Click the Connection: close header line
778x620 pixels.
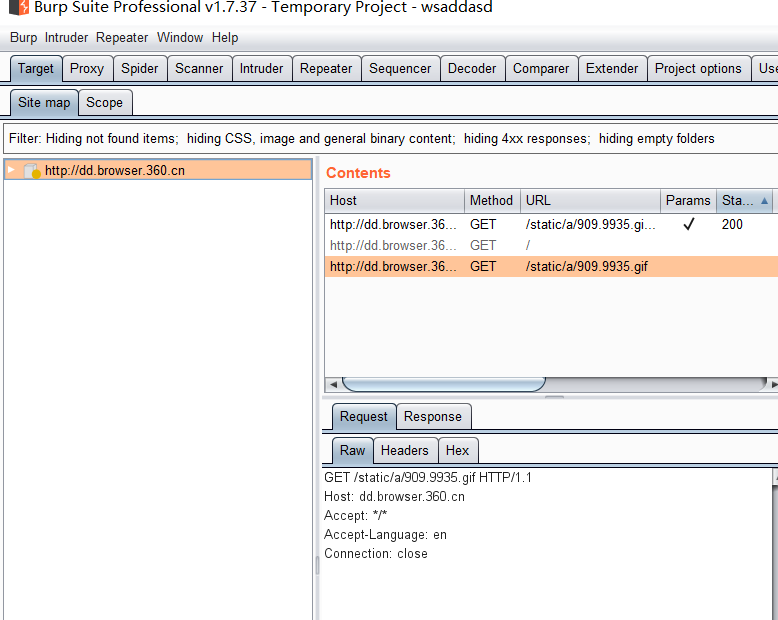(376, 554)
